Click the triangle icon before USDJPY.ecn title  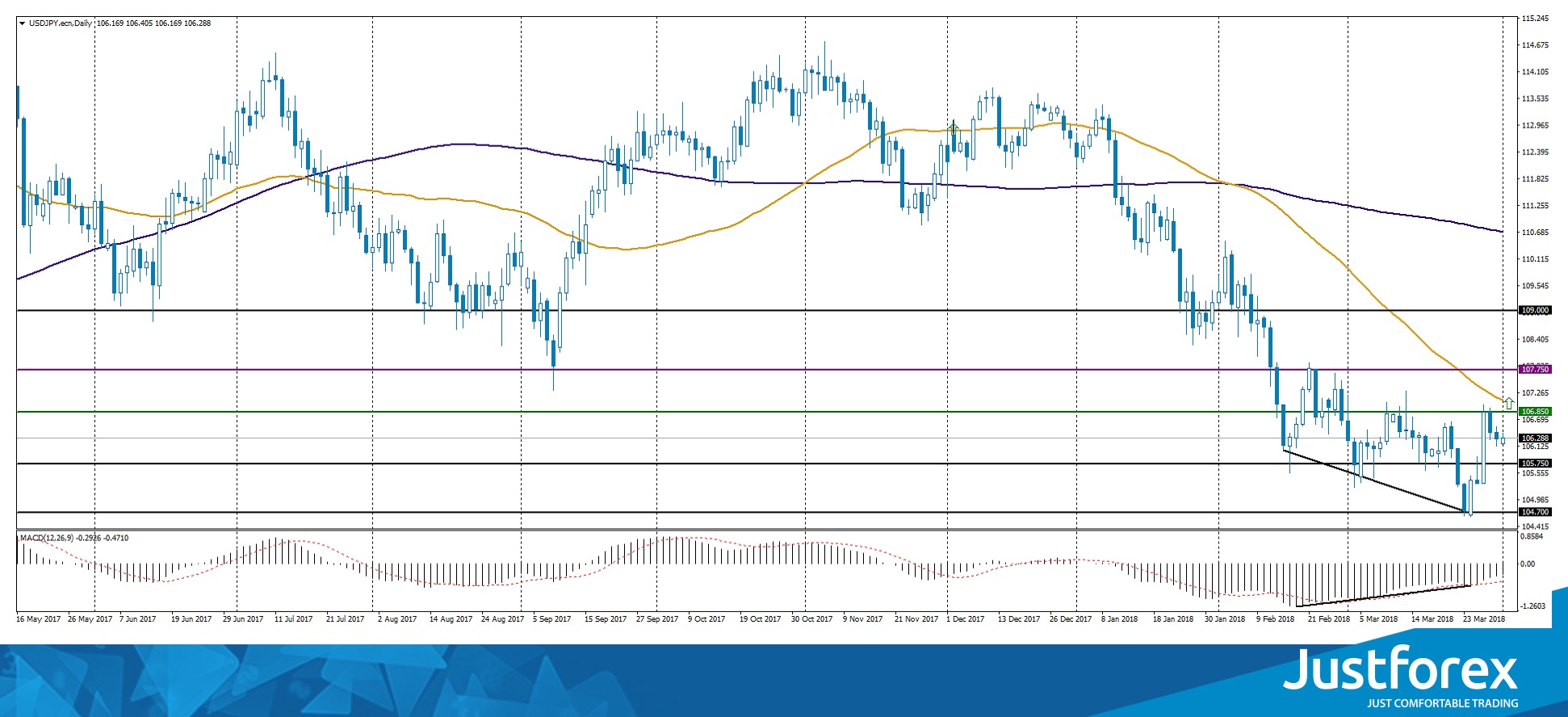(x=22, y=23)
